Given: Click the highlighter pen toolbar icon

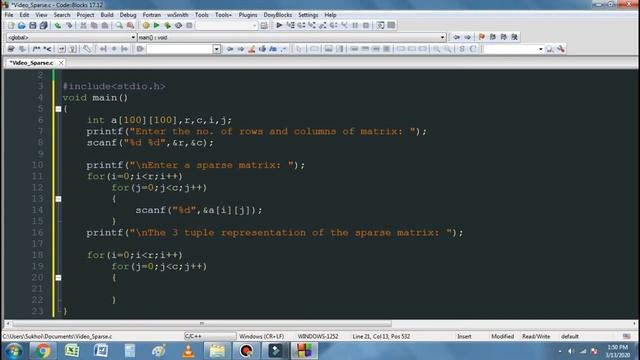Looking at the screenshot, I should click(251, 49).
